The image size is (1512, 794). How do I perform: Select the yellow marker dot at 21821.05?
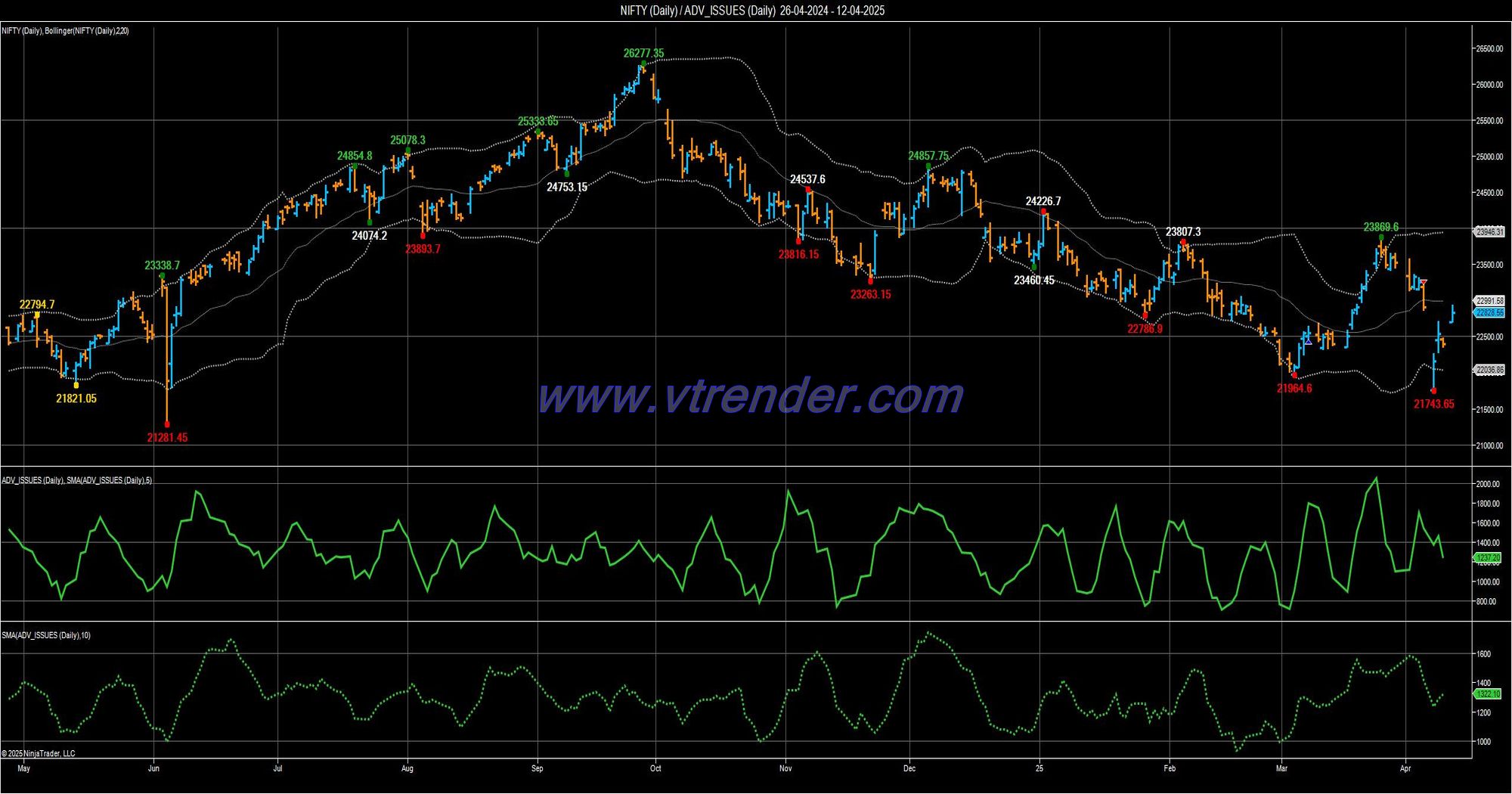pyautogui.click(x=76, y=386)
